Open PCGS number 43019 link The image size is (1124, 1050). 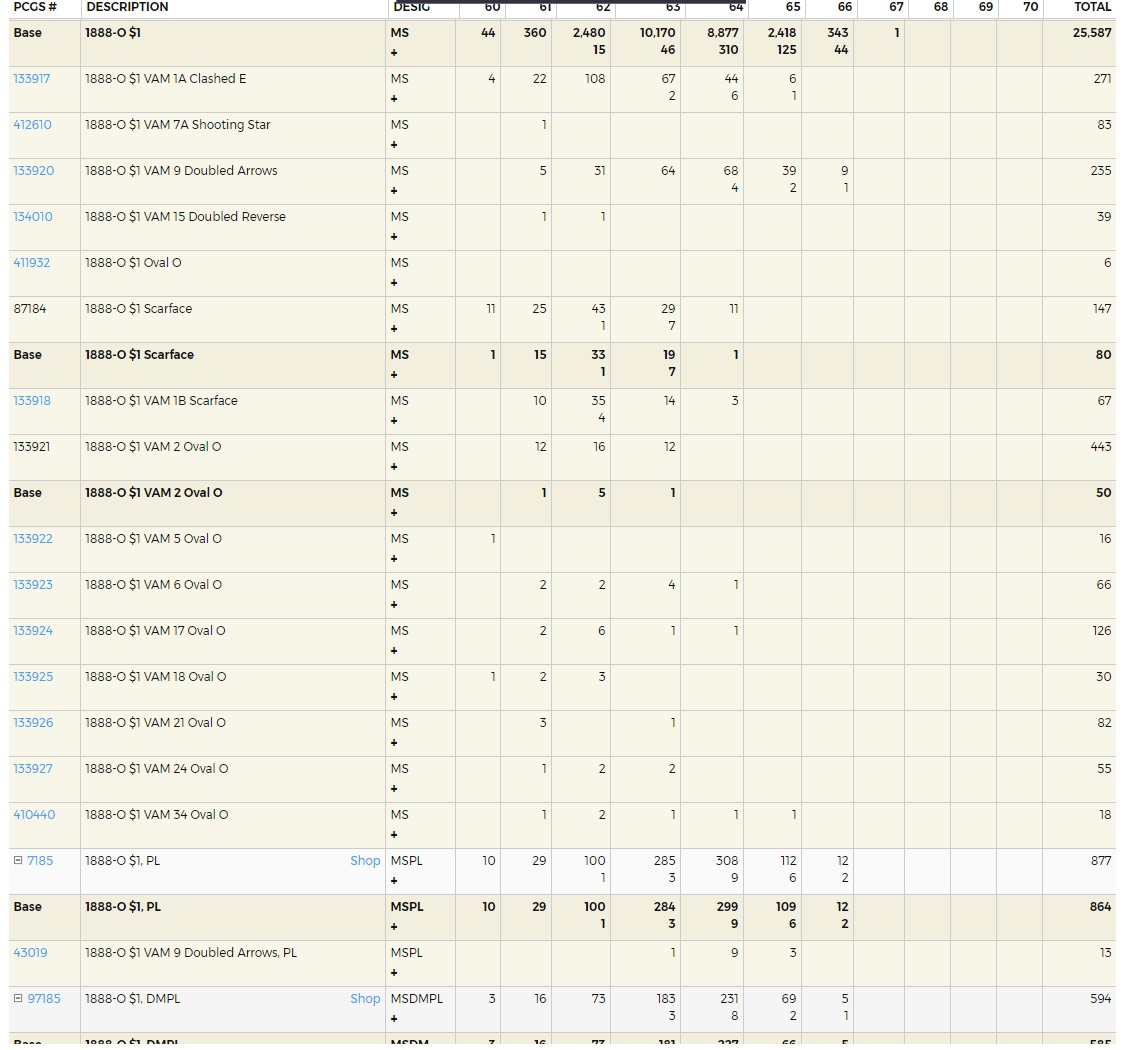pos(30,953)
